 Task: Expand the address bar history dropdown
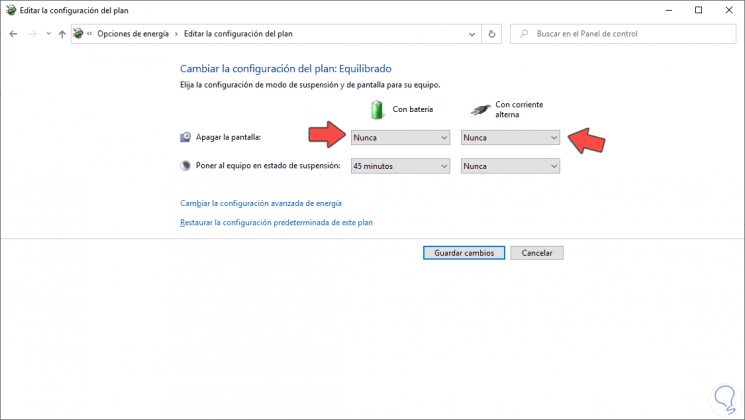(x=472, y=34)
